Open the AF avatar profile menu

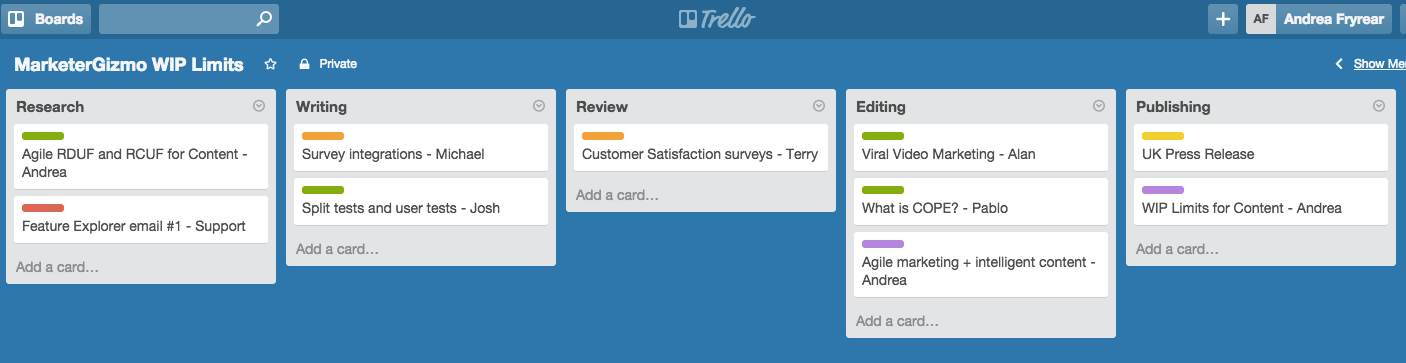point(1261,18)
